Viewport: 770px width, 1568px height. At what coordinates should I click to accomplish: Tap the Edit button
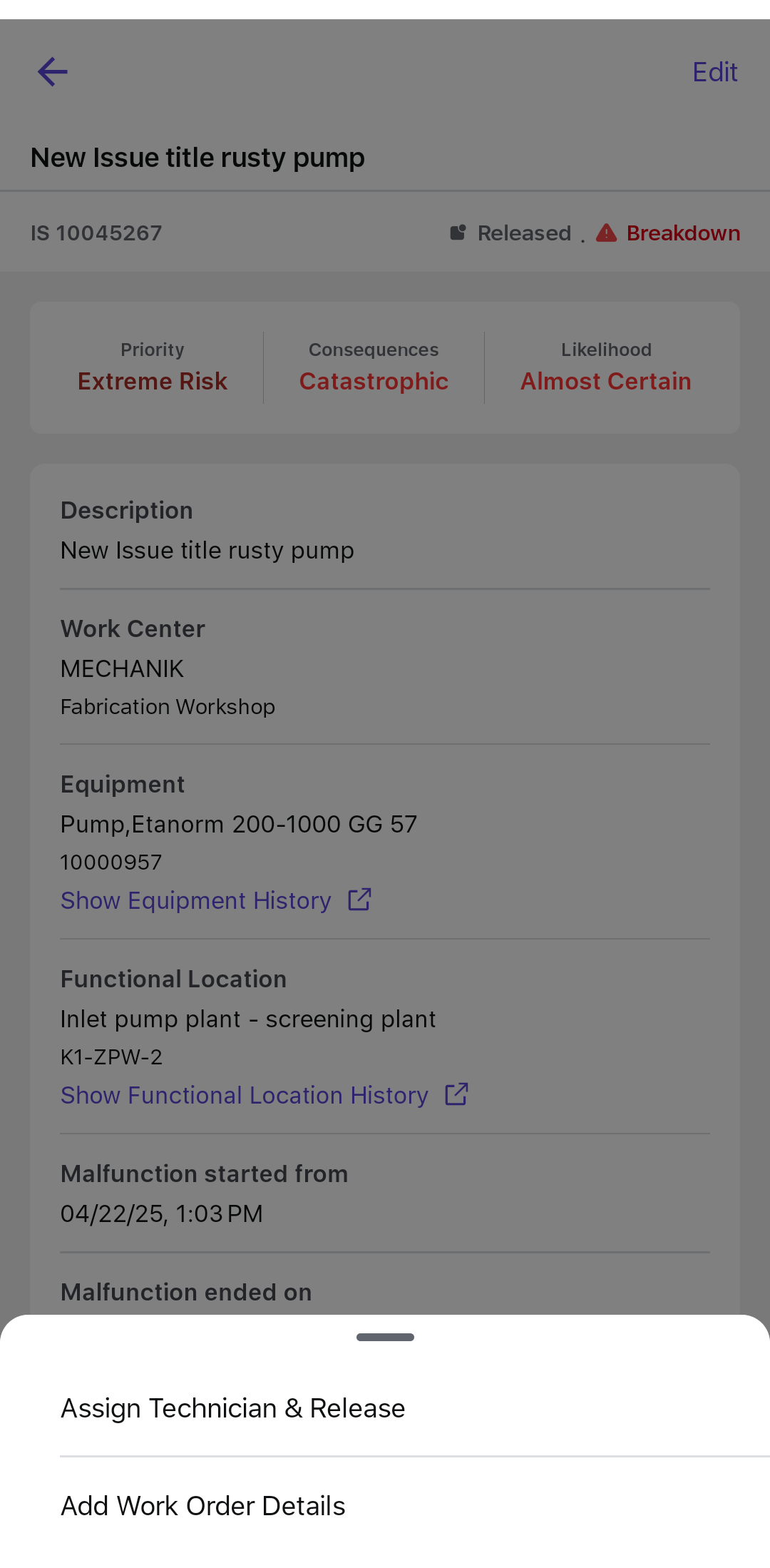tap(714, 72)
